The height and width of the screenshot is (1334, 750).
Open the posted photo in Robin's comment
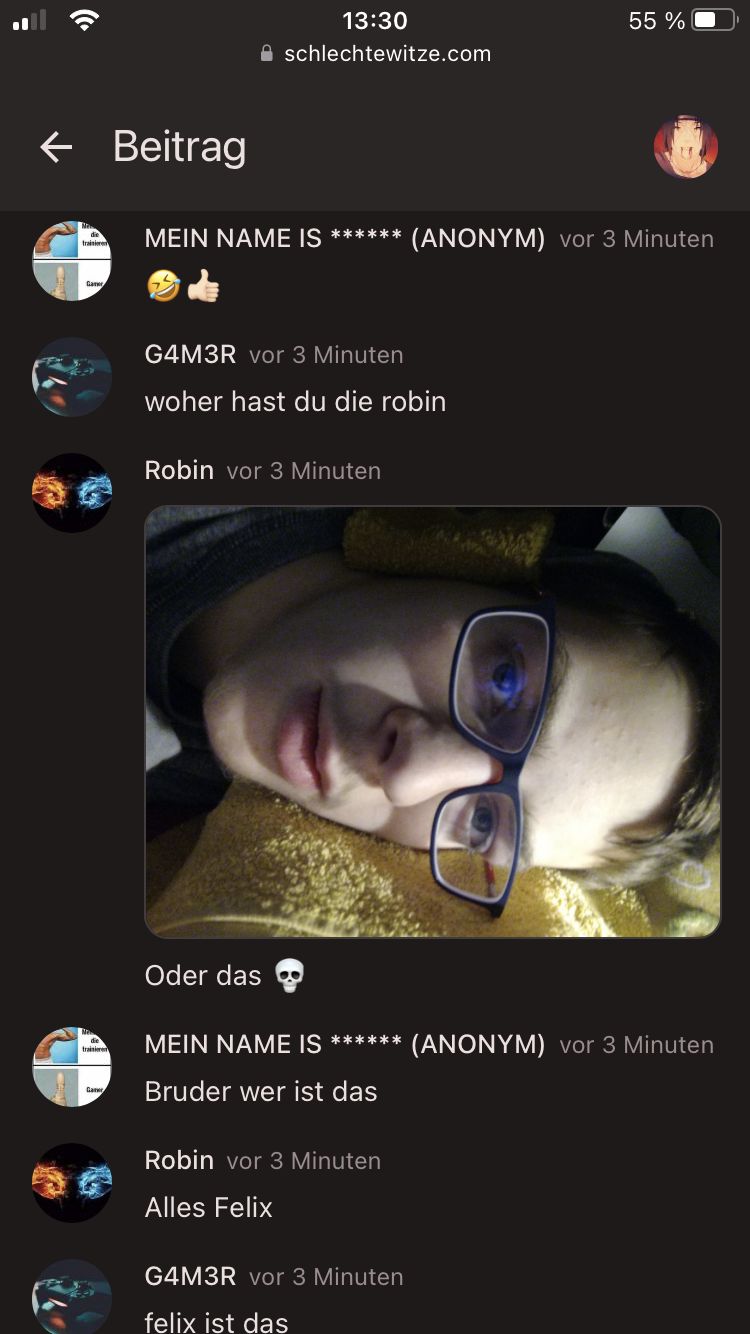point(433,722)
